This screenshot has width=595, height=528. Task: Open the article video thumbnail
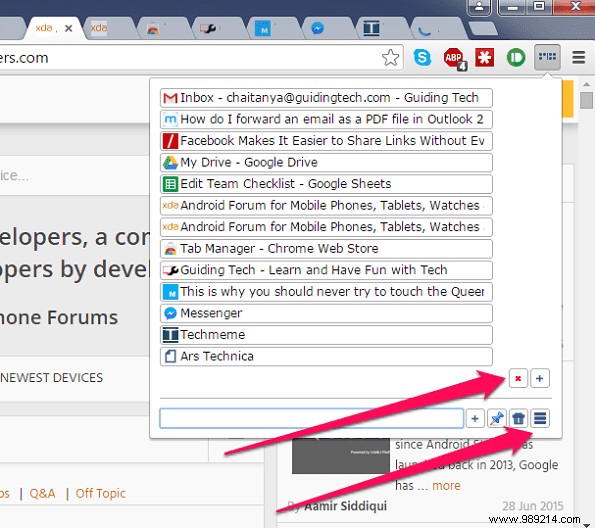pos(341,456)
